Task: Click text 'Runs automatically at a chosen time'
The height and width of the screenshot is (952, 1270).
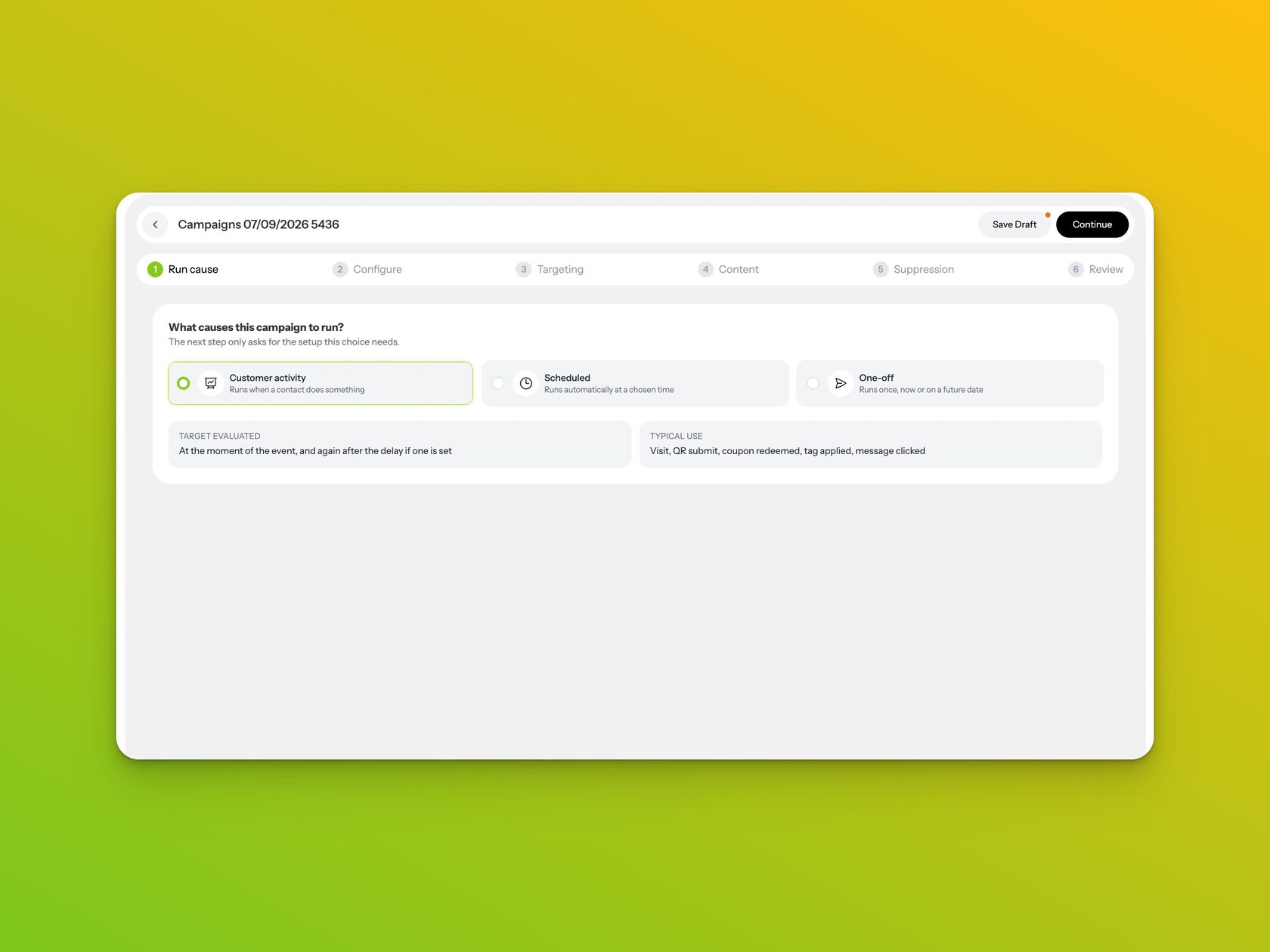Action: click(x=609, y=390)
